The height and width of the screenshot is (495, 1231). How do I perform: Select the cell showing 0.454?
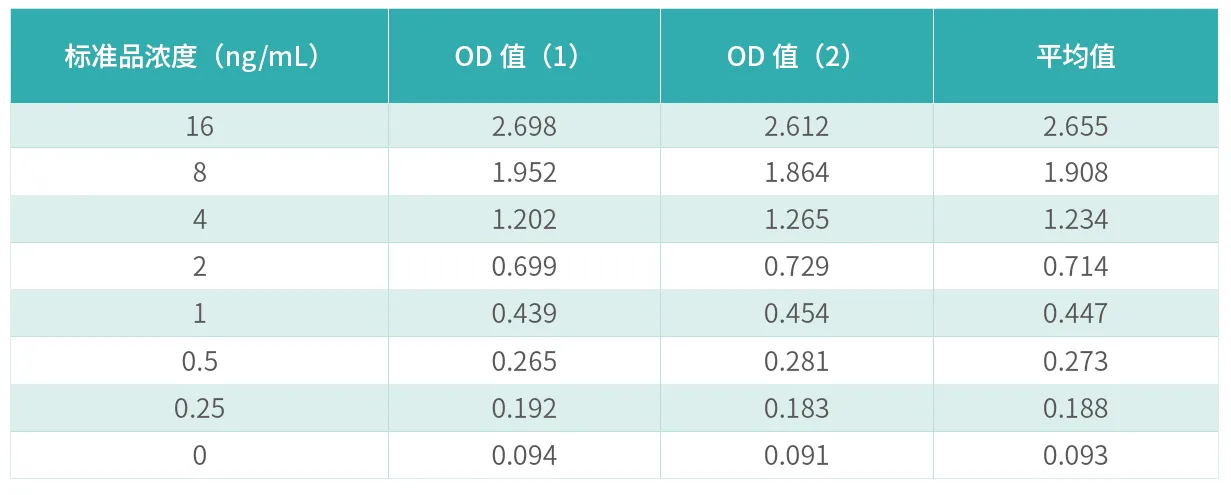[x=797, y=314]
